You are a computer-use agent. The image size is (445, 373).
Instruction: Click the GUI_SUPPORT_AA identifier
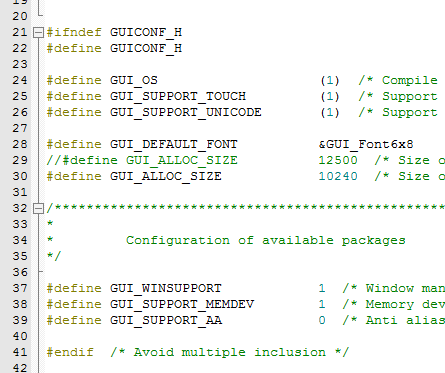pyautogui.click(x=166, y=321)
